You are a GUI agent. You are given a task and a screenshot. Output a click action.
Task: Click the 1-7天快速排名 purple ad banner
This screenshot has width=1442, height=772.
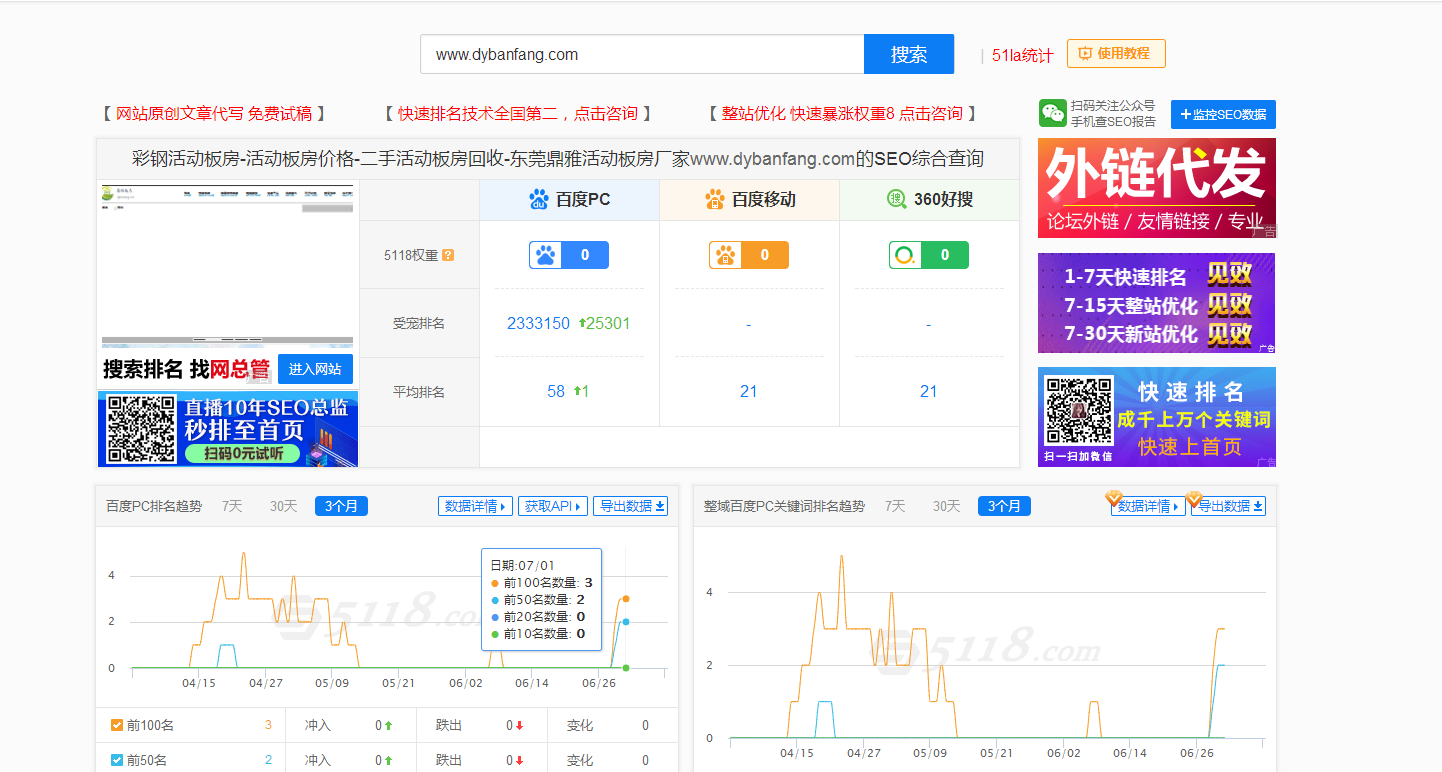coord(1157,303)
